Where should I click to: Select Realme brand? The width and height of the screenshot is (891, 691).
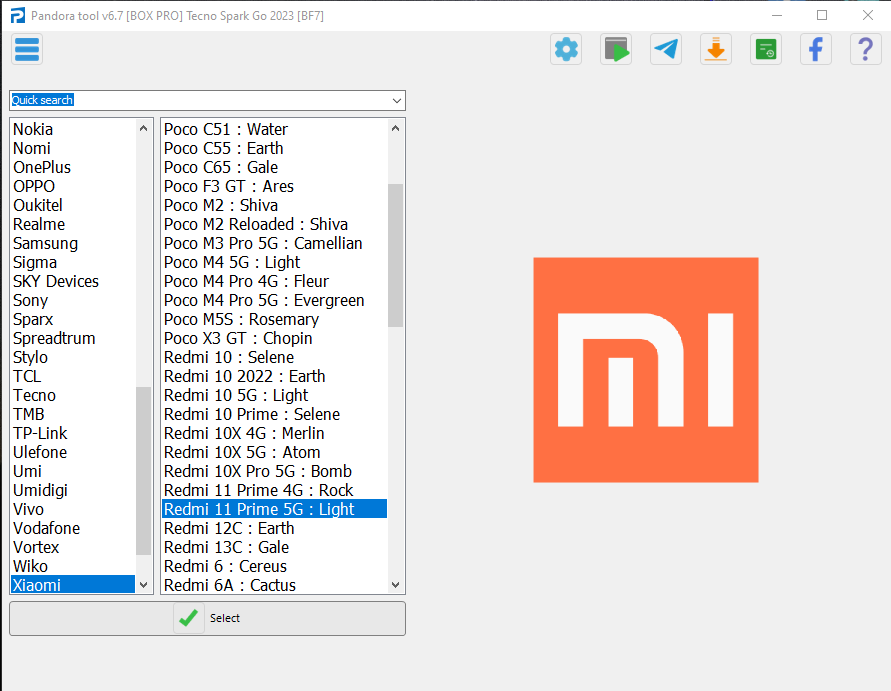[73, 224]
